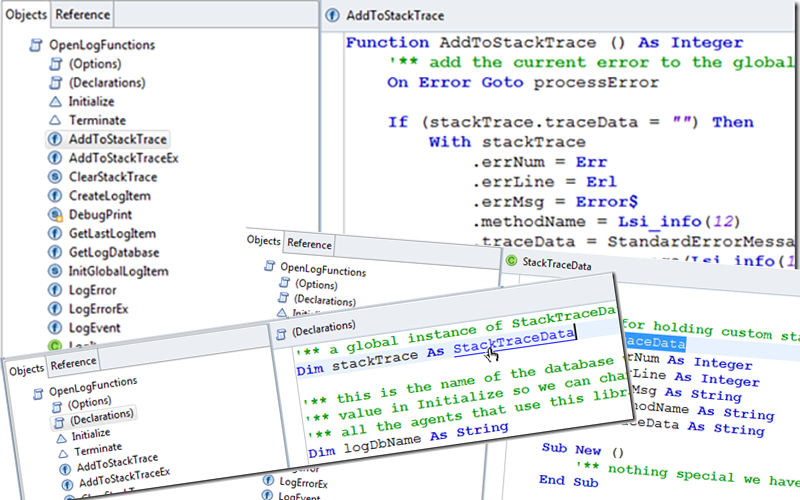Click class icon in StackTraceData header

pos(511,261)
